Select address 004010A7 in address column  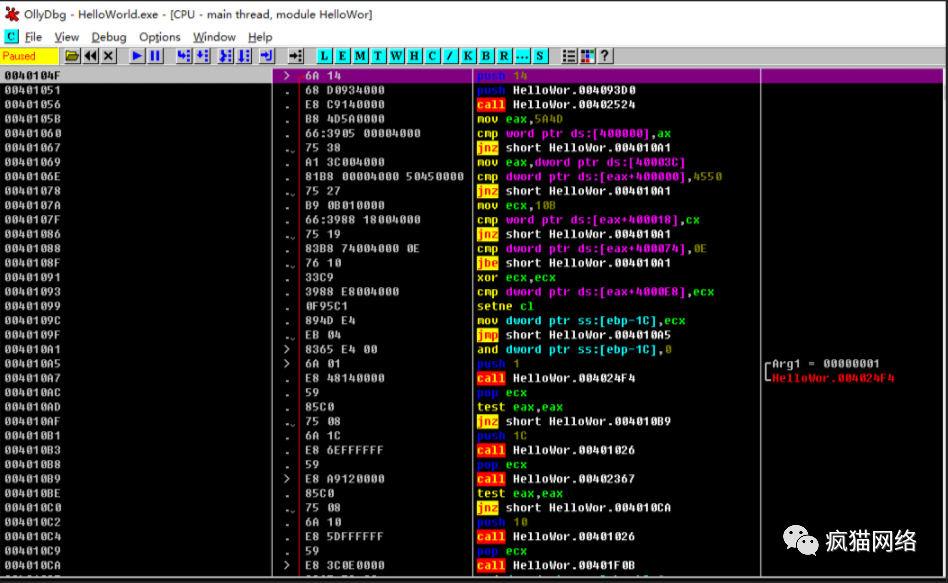coord(33,378)
